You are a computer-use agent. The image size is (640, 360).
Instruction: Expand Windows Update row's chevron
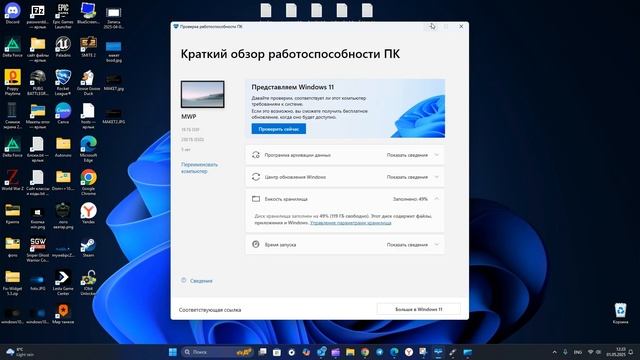click(436, 177)
